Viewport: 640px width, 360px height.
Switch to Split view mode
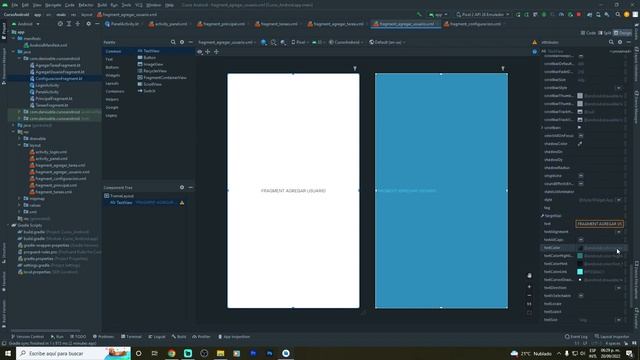click(605, 33)
